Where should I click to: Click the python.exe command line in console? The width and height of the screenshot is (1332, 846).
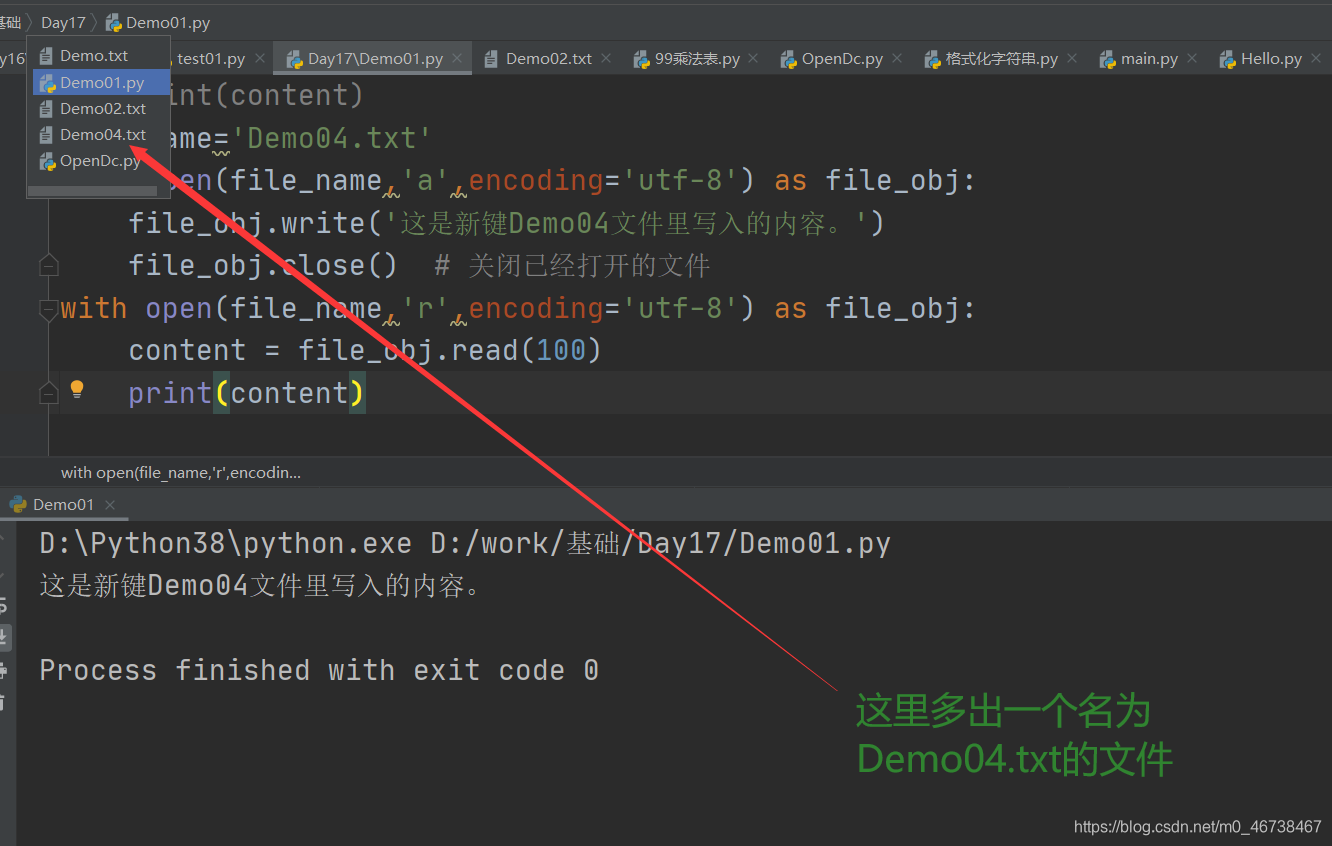tap(465, 543)
